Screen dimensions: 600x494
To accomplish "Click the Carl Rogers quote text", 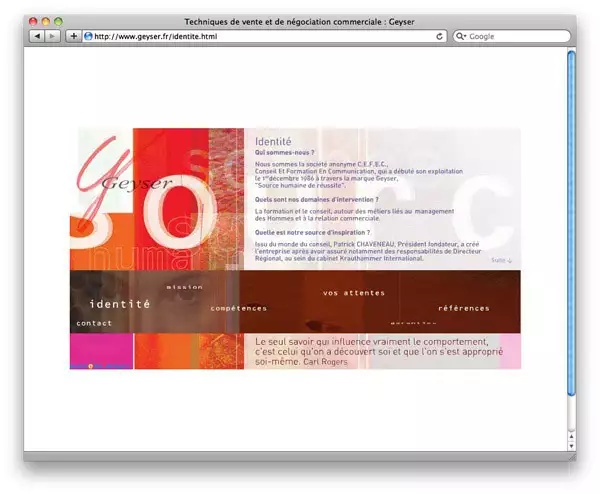I will click(x=379, y=352).
